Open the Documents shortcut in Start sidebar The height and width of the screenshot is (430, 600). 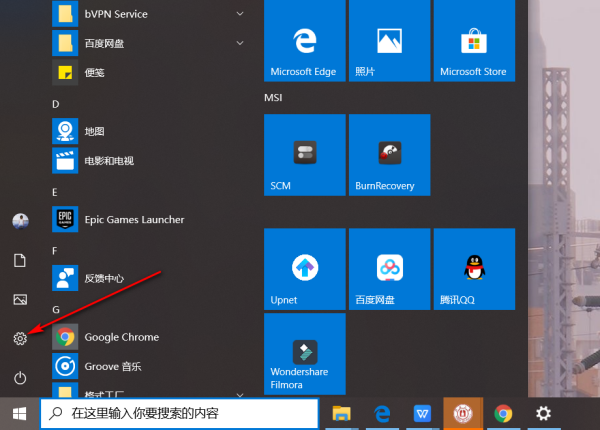(20, 261)
